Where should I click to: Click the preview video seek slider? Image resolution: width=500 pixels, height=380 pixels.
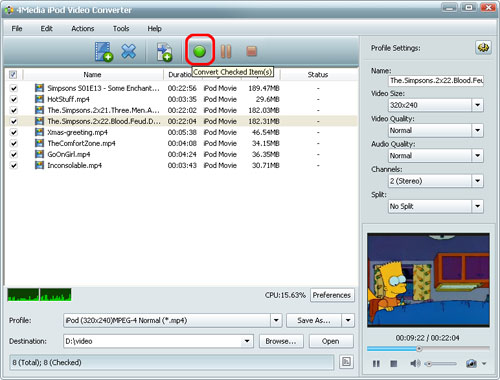[x=428, y=349]
